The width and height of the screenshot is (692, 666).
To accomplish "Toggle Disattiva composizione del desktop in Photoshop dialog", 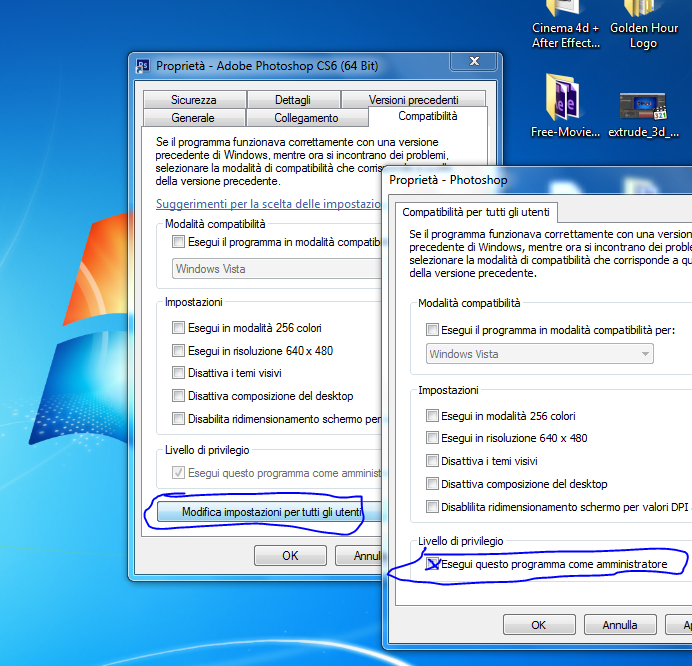I will [432, 484].
